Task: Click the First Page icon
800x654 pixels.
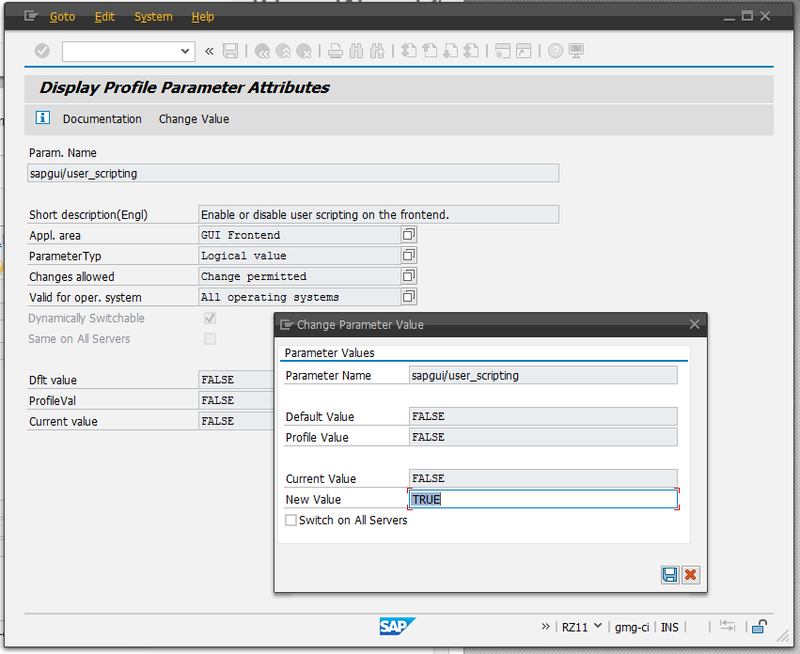Action: click(409, 51)
